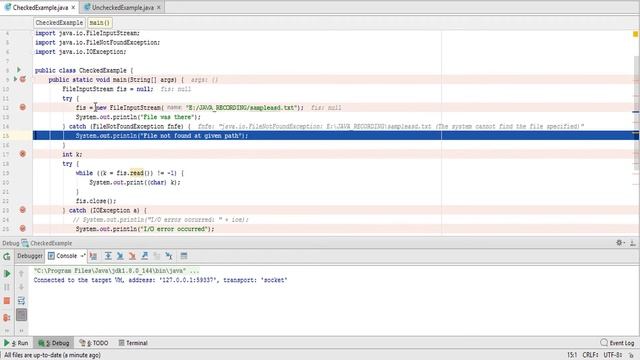Open the Run tool window
The image size is (640, 360).
tap(16, 343)
